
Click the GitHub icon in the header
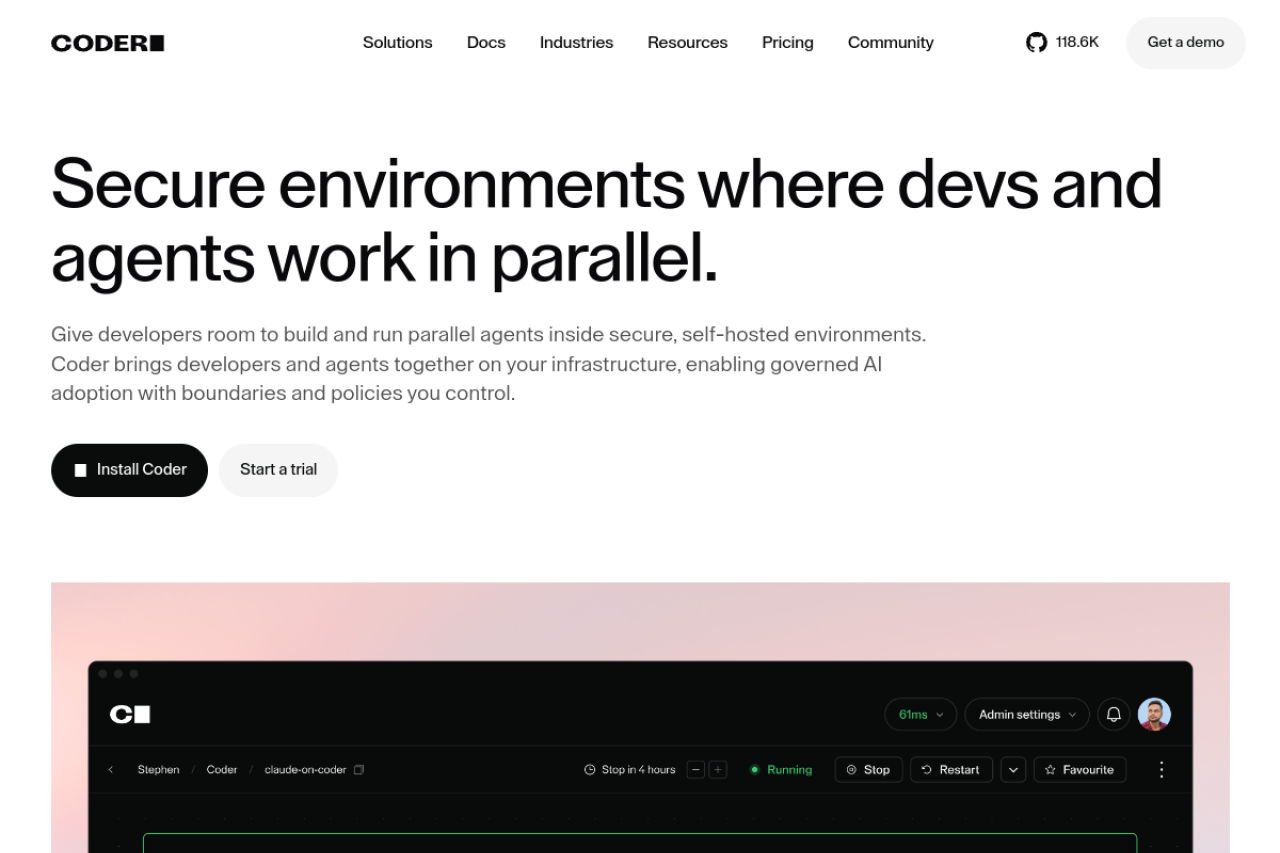(x=1036, y=42)
